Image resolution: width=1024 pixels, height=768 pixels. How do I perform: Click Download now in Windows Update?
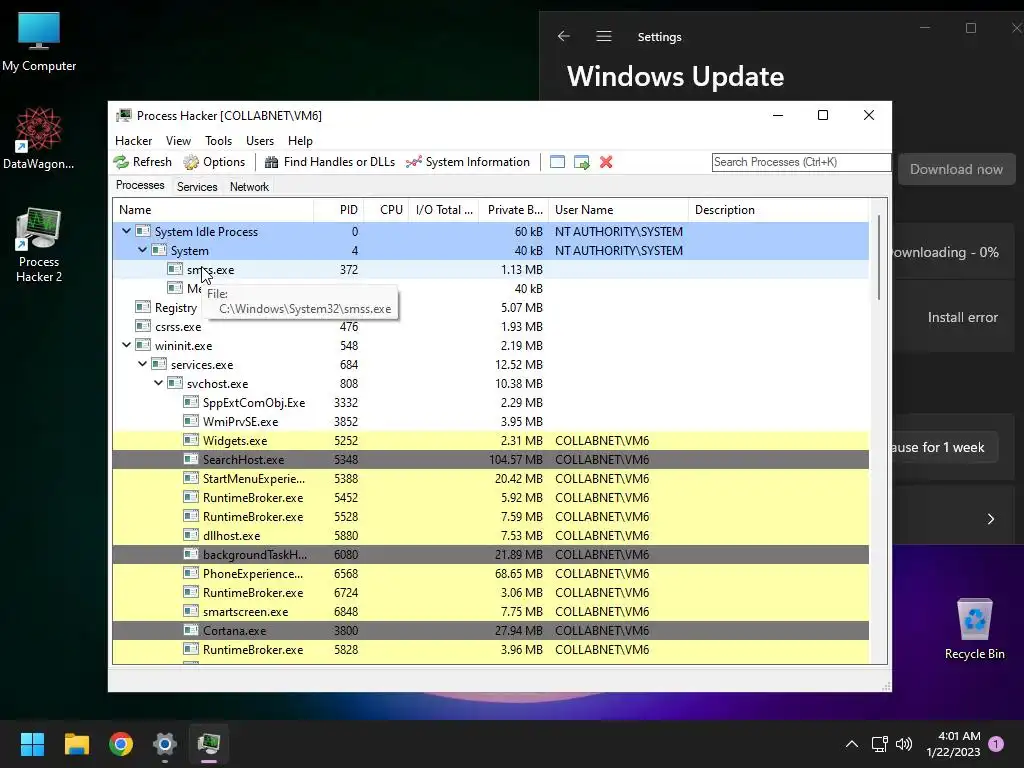point(957,169)
